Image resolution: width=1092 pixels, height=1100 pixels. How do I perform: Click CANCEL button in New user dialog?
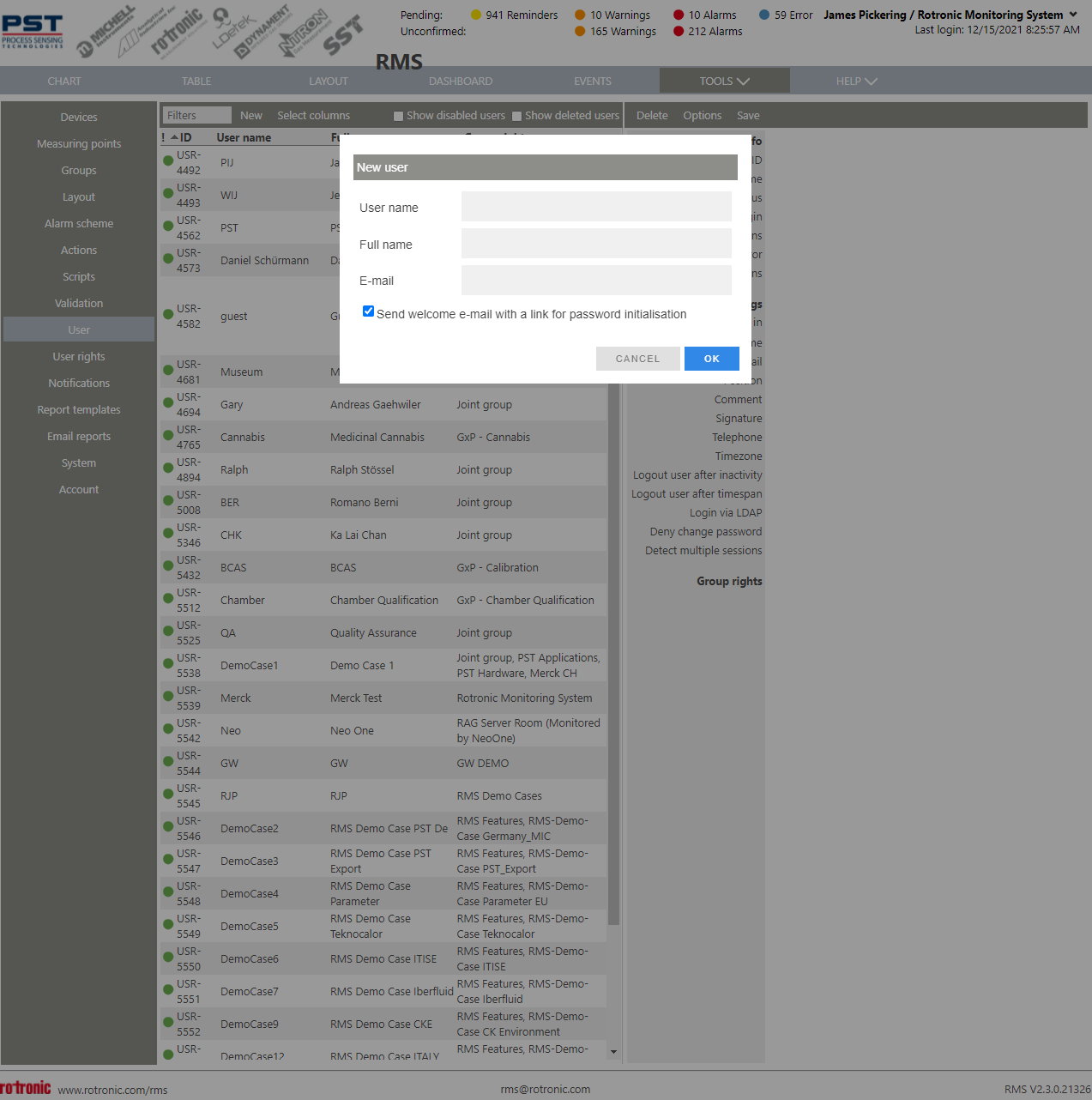(638, 359)
